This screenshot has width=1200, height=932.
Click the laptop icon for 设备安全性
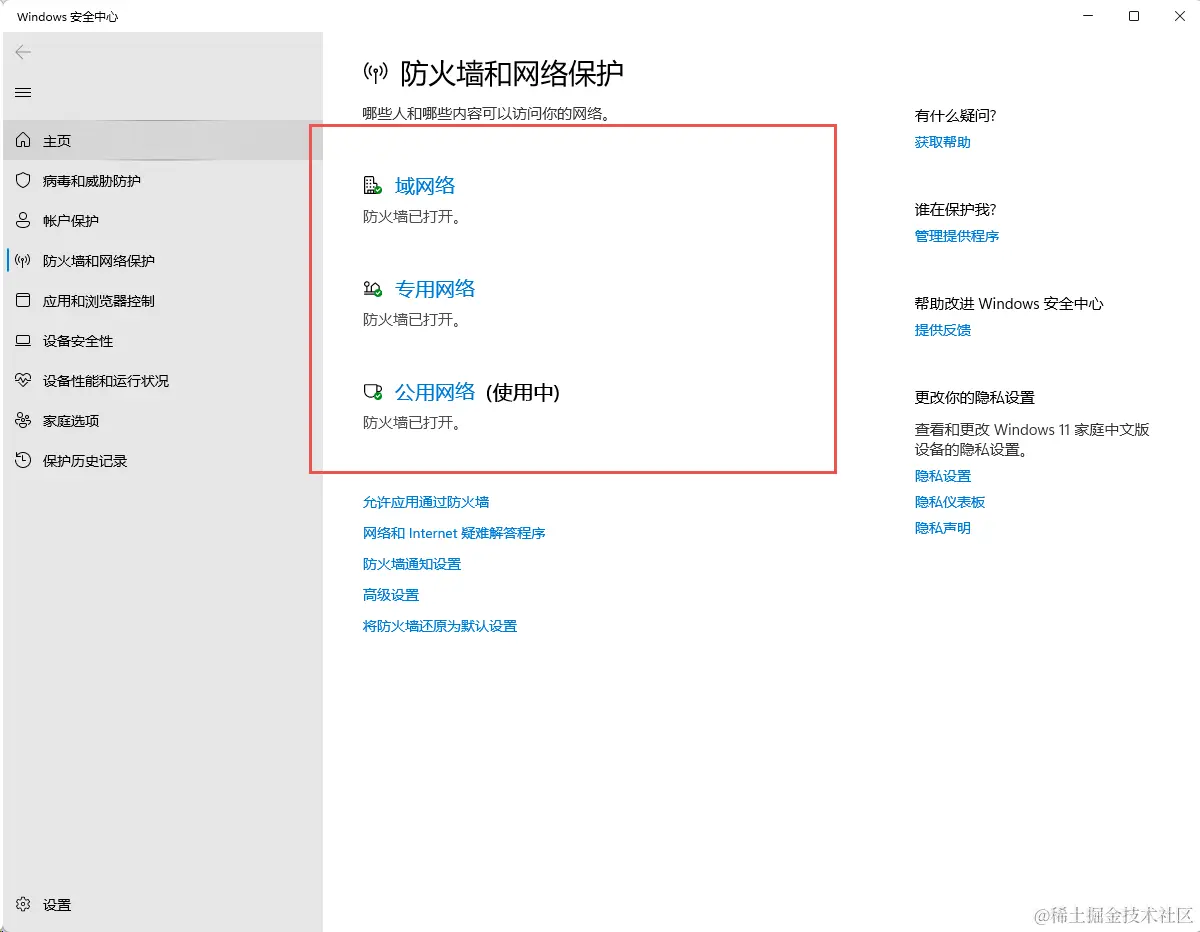pyautogui.click(x=23, y=341)
